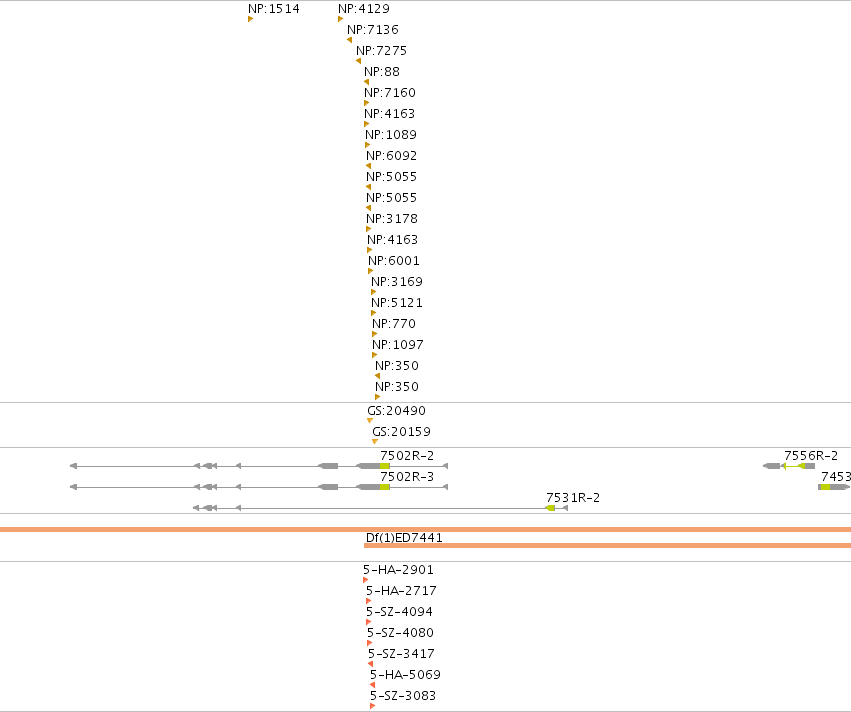Viewport: 851px width, 712px height.
Task: Open the NP:7275 insertion feature
Action: click(x=358, y=61)
